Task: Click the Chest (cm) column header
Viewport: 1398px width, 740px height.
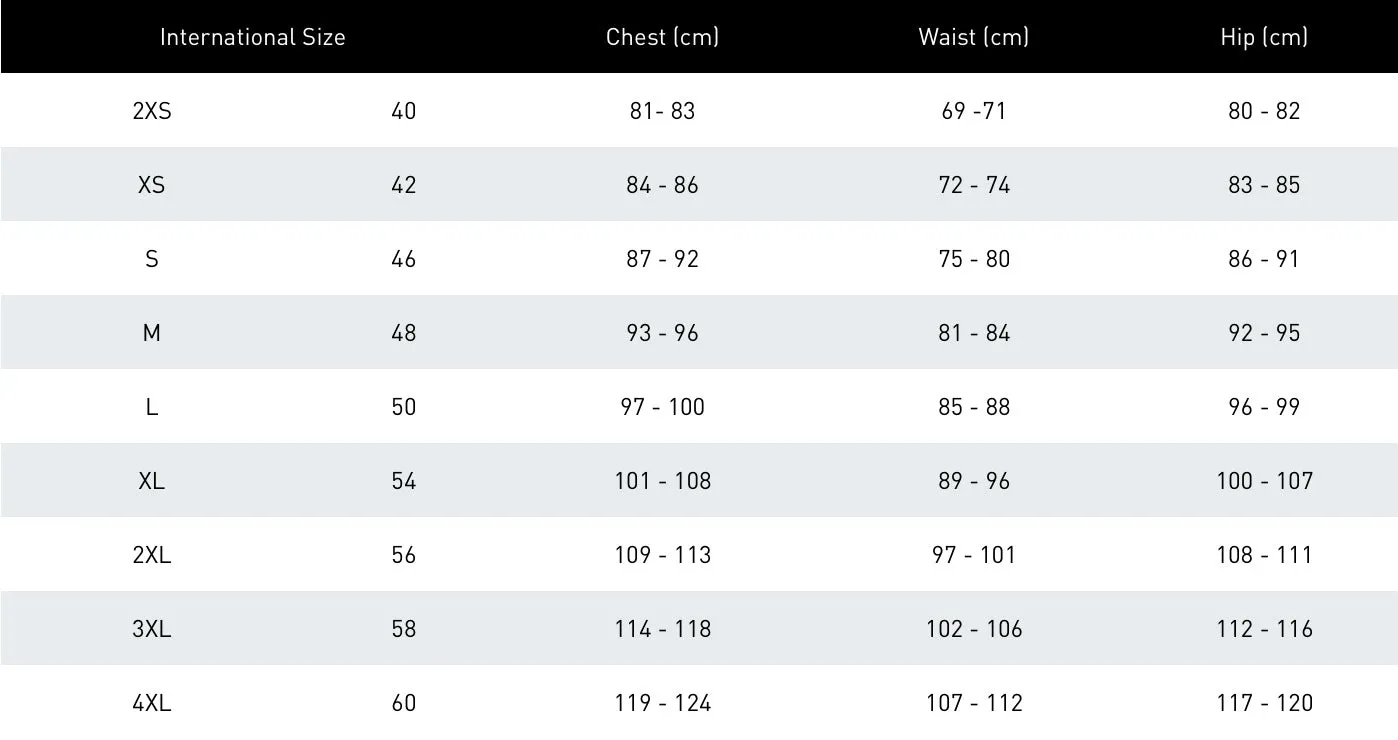Action: pos(662,37)
